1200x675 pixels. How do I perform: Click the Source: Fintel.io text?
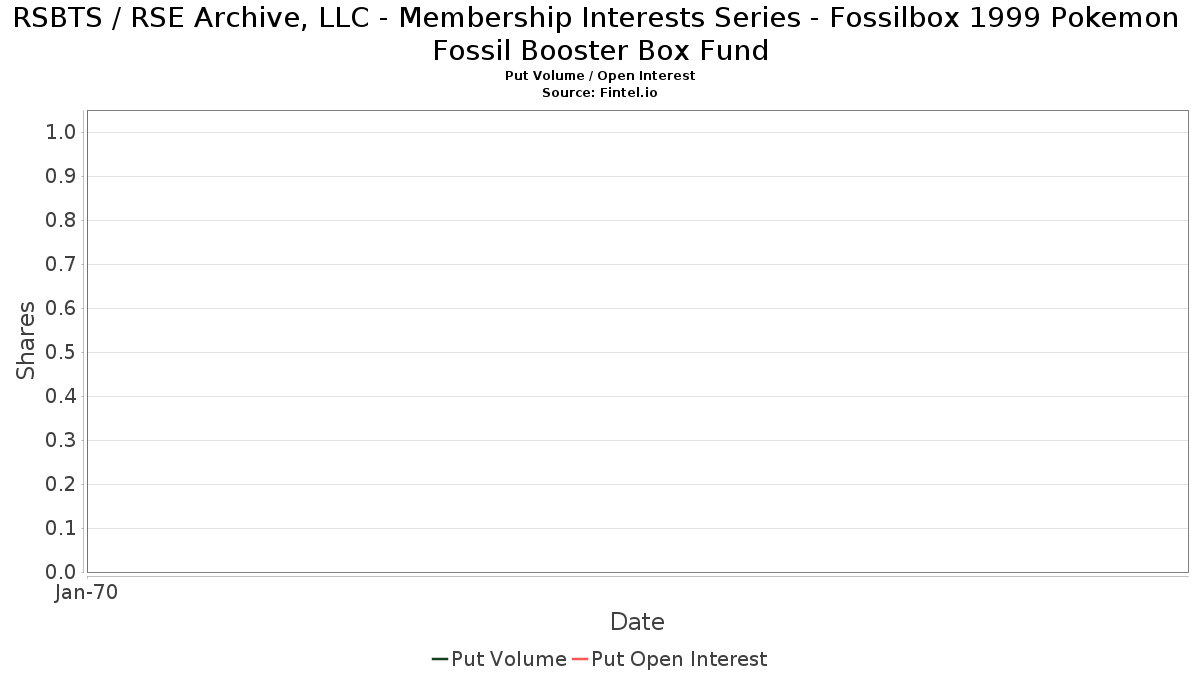click(600, 92)
